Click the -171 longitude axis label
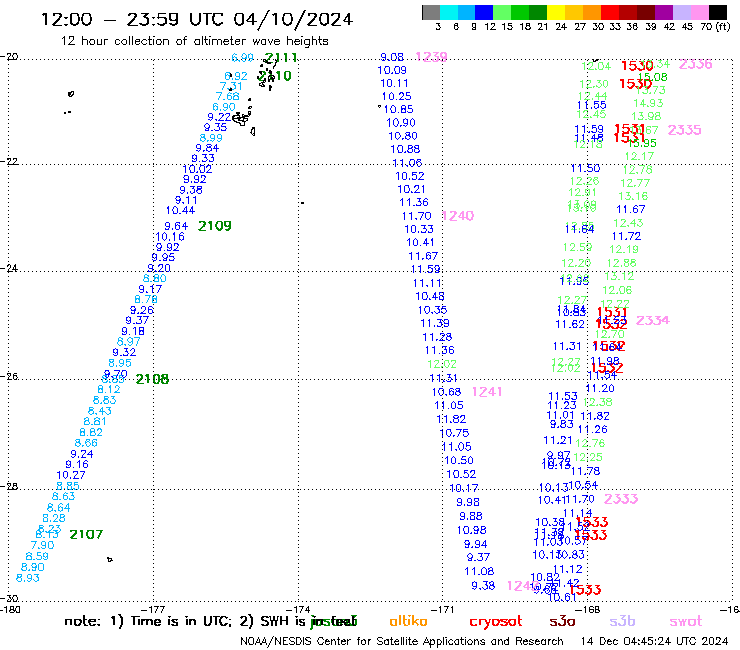740x650 pixels. point(443,609)
